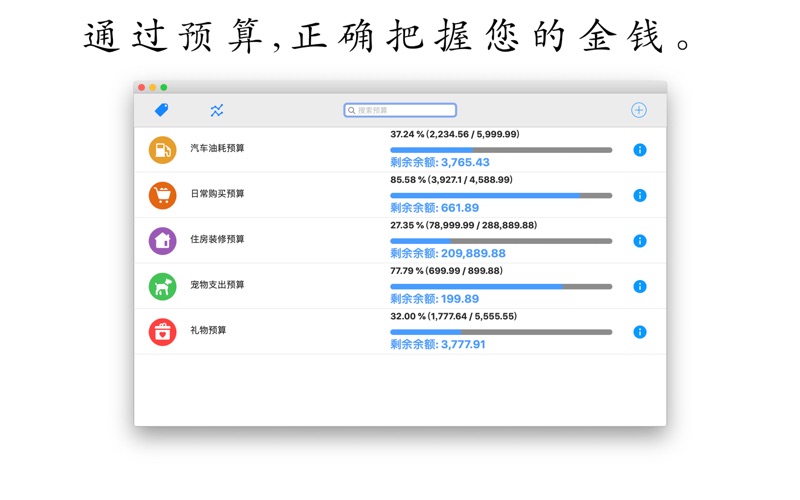Open info for 住房装修预算 row

tap(640, 241)
